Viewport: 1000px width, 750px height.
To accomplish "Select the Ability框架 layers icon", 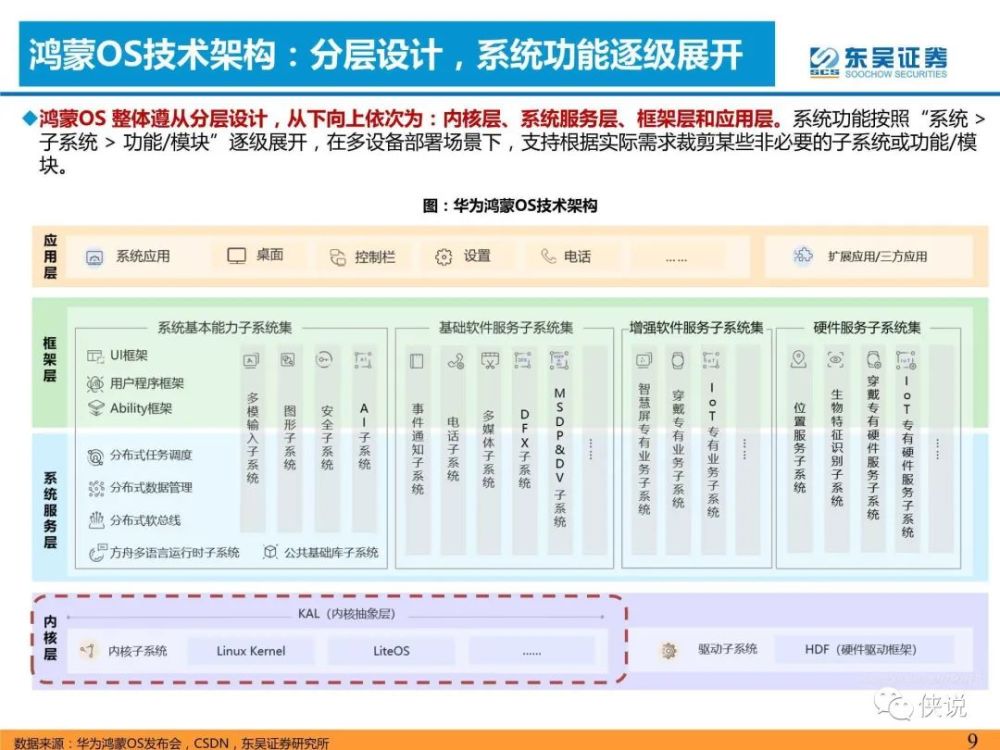I will pyautogui.click(x=96, y=408).
